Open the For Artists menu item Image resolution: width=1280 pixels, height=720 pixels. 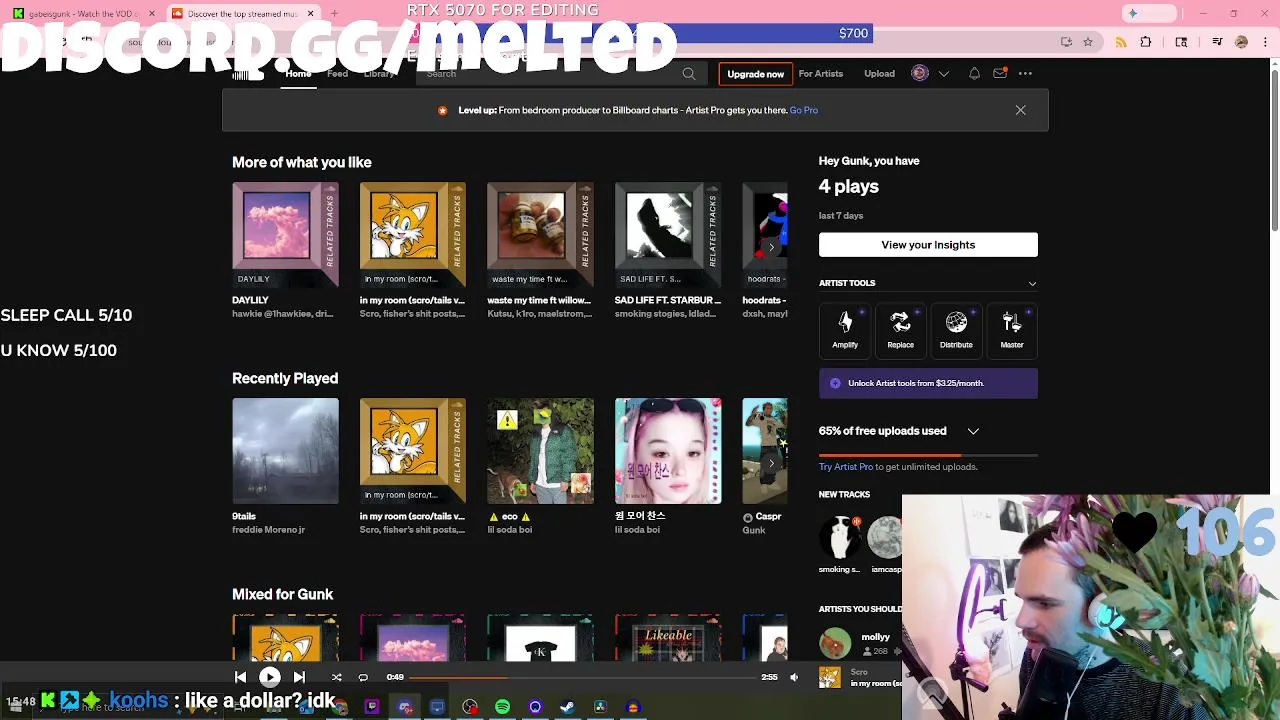[x=821, y=74]
